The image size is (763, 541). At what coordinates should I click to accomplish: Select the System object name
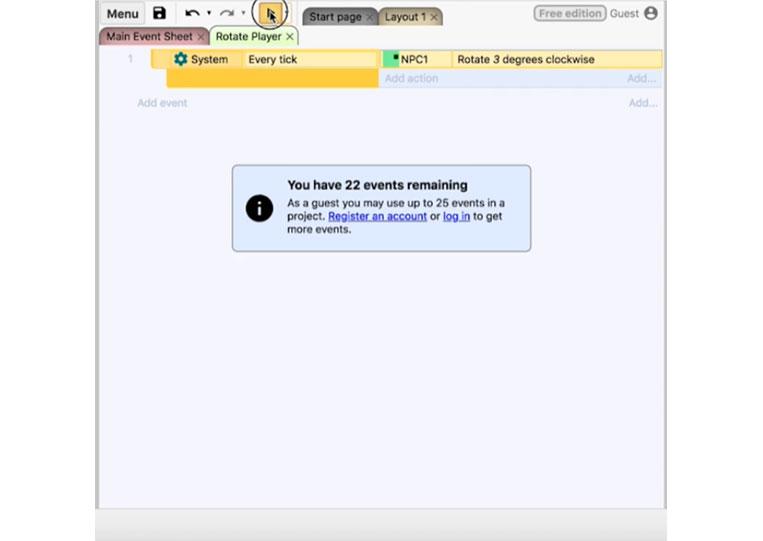[x=209, y=59]
